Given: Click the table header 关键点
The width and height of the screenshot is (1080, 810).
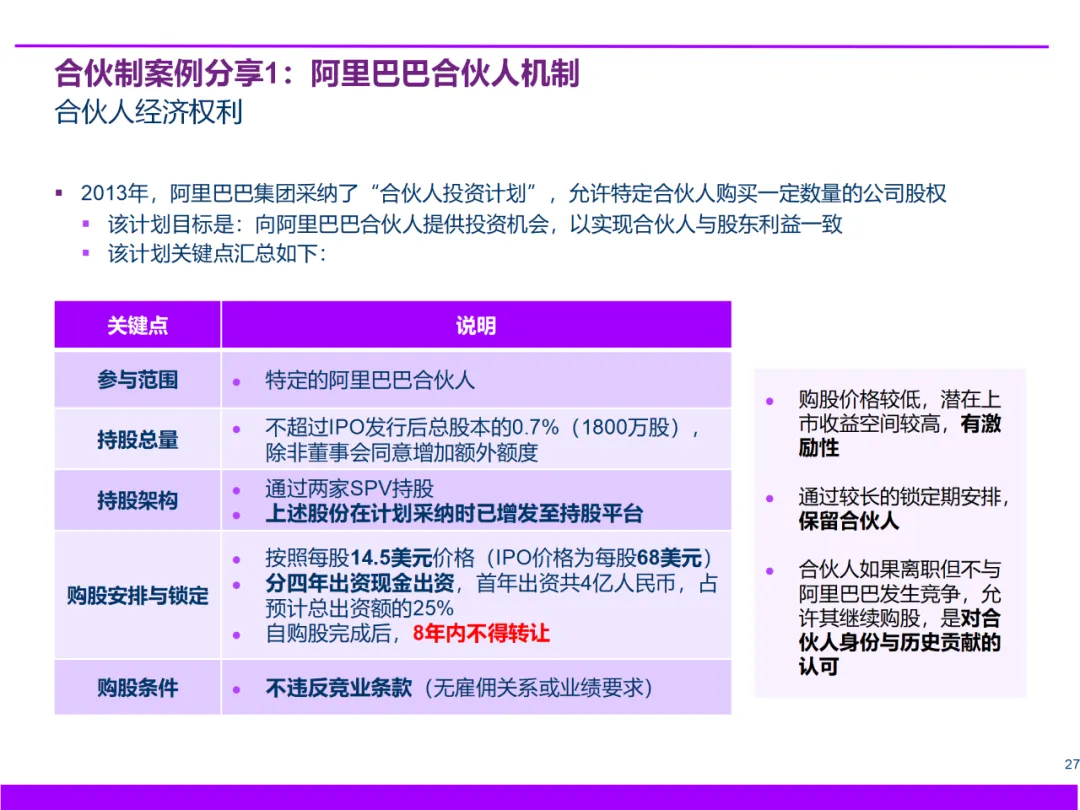Looking at the screenshot, I should [138, 325].
